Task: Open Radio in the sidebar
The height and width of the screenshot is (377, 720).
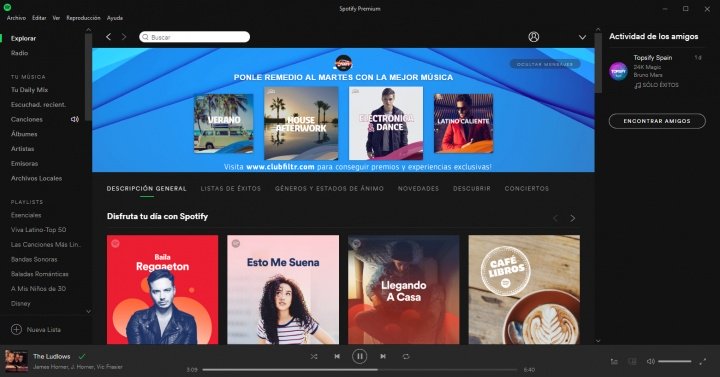Action: (19, 53)
